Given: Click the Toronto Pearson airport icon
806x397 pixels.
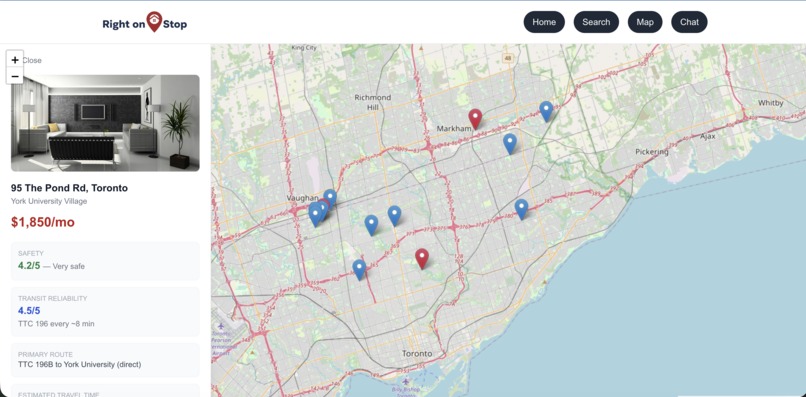Looking at the screenshot, I should (221, 326).
